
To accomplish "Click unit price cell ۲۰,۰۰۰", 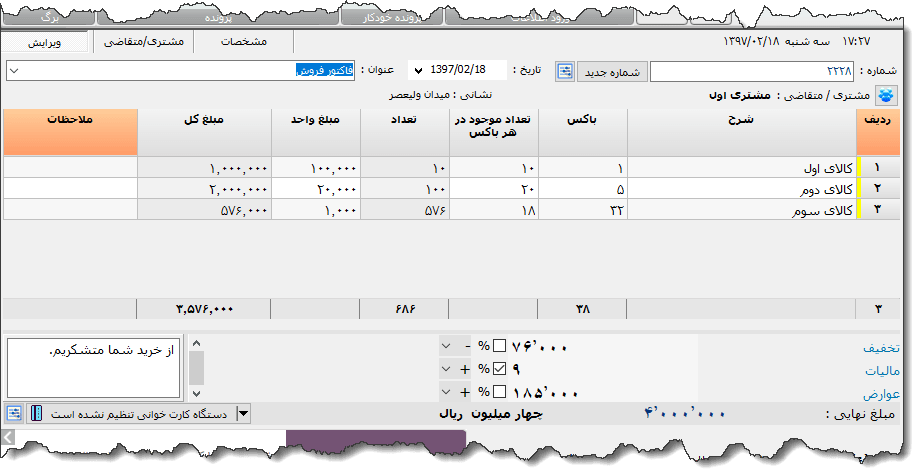I will (316, 189).
